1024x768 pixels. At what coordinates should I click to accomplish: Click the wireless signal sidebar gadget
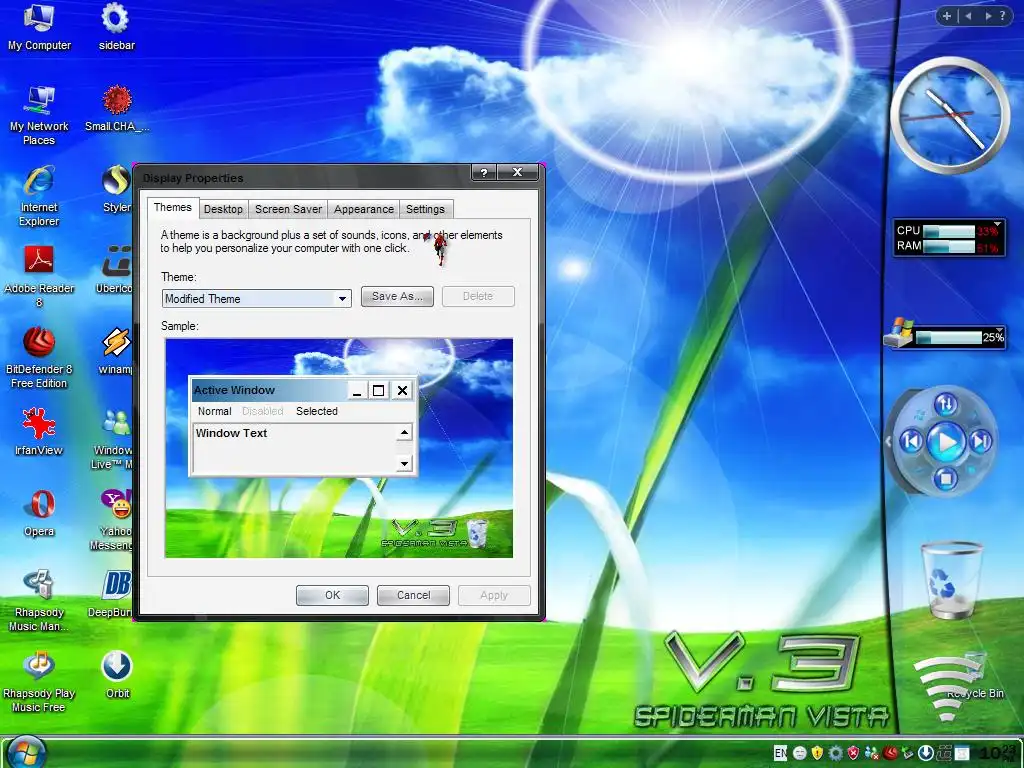point(947,688)
